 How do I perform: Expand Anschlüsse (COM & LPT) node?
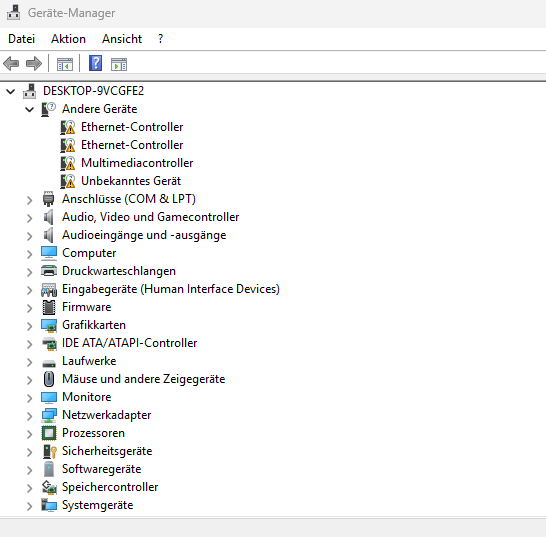[30, 200]
